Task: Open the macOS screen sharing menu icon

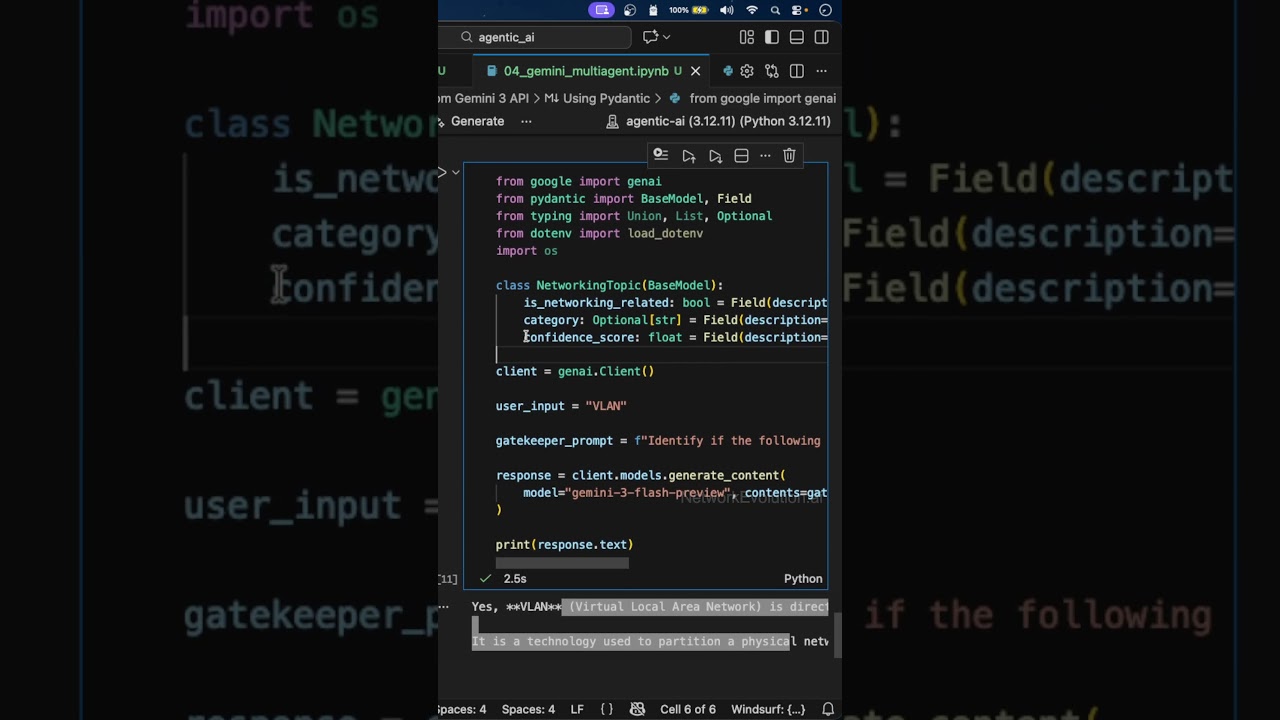Action: 602,10
